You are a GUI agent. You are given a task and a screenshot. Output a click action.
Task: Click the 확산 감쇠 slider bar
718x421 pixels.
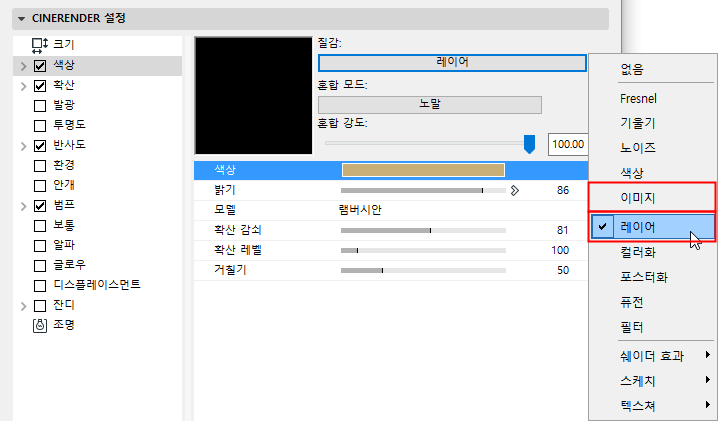coord(423,230)
